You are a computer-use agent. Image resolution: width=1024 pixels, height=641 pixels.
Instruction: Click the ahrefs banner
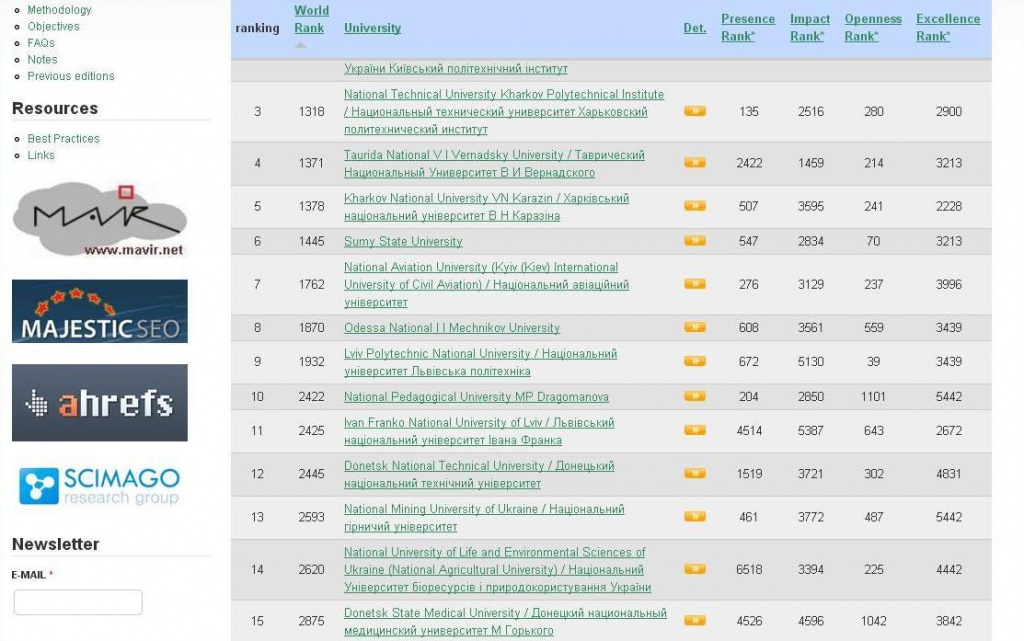pyautogui.click(x=100, y=403)
